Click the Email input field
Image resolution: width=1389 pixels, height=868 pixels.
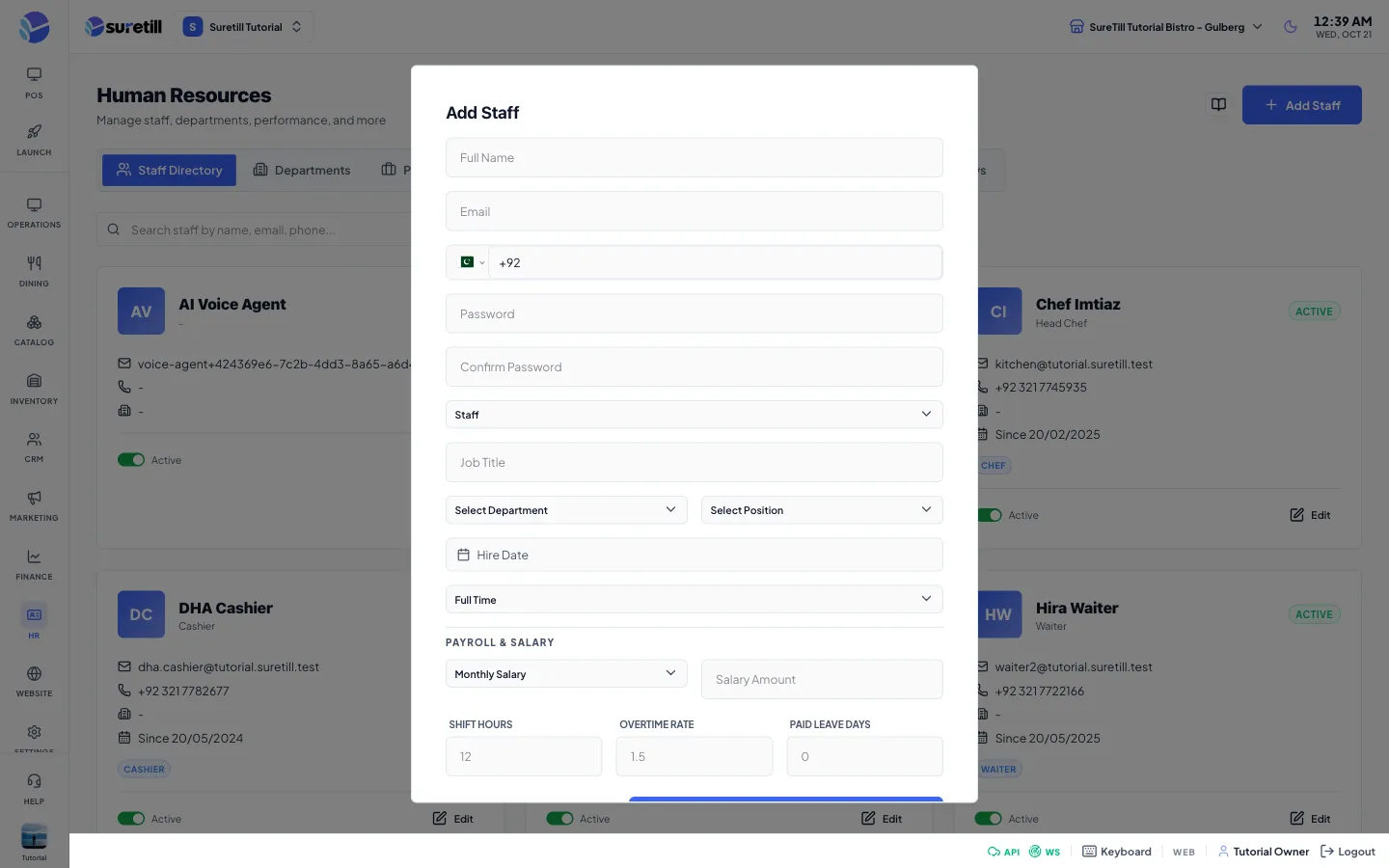pos(694,211)
